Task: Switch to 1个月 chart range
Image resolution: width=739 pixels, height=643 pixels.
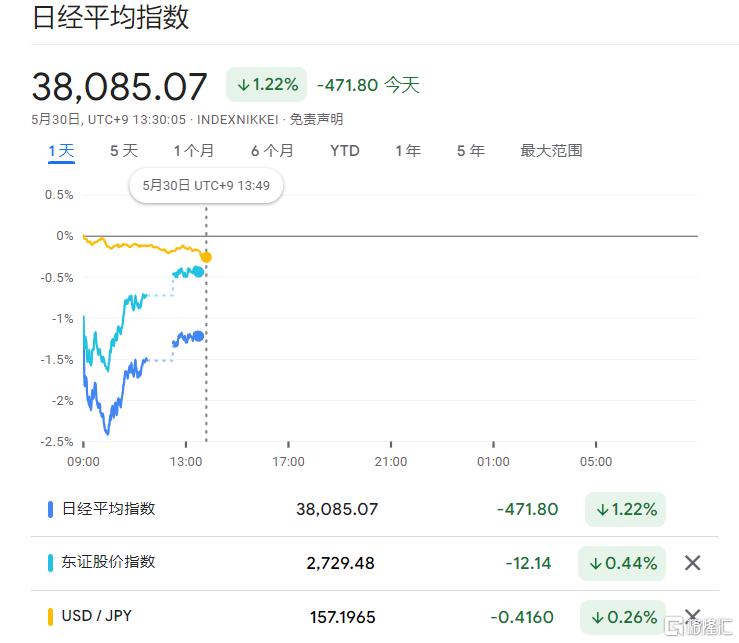Action: pyautogui.click(x=193, y=151)
